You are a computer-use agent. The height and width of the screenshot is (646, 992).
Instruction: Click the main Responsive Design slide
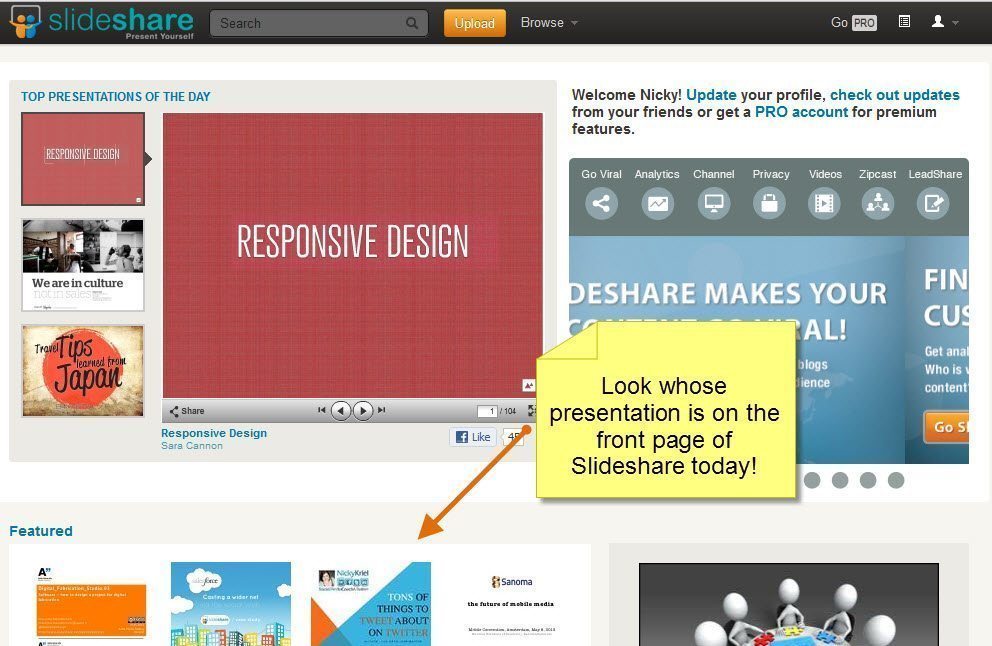coord(352,255)
